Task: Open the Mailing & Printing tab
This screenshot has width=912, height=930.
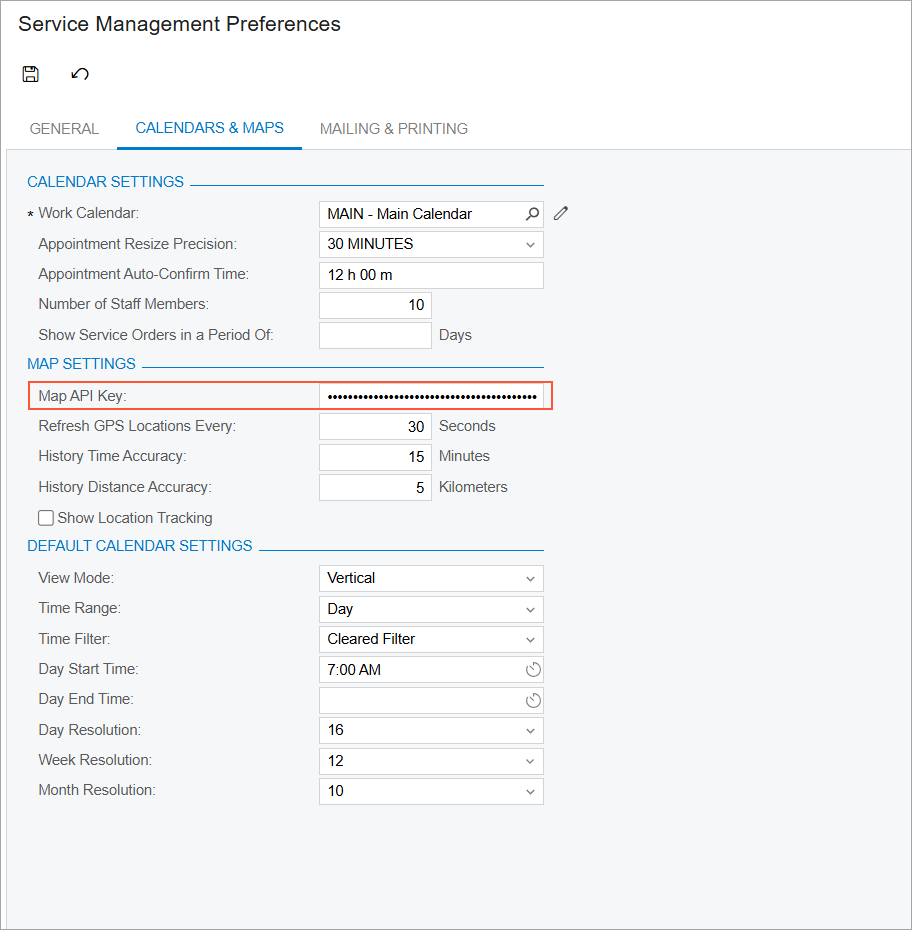Action: click(393, 129)
